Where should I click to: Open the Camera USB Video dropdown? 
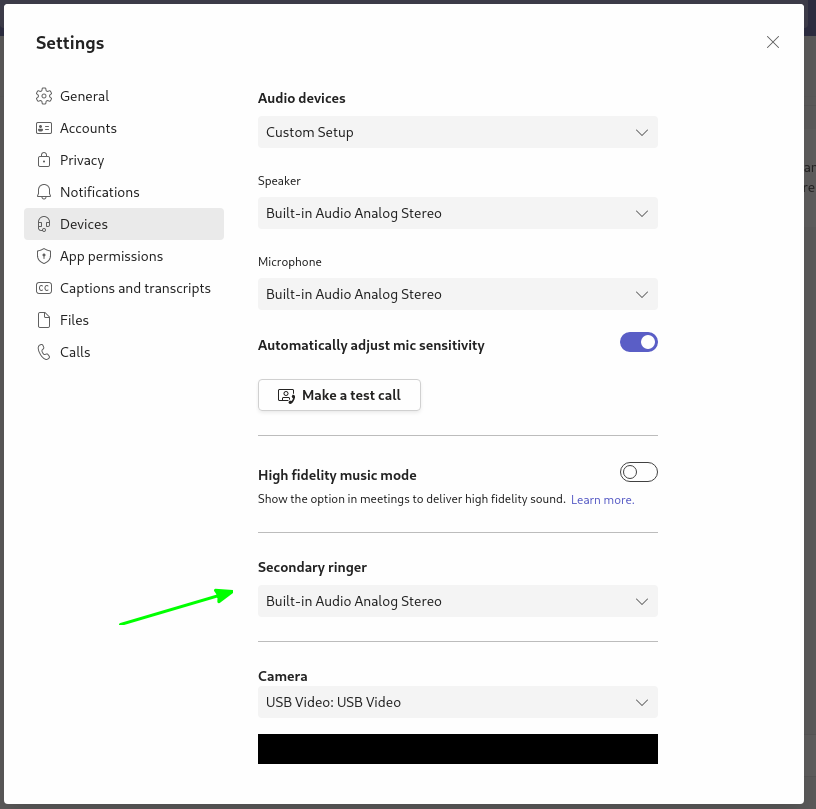click(x=457, y=702)
